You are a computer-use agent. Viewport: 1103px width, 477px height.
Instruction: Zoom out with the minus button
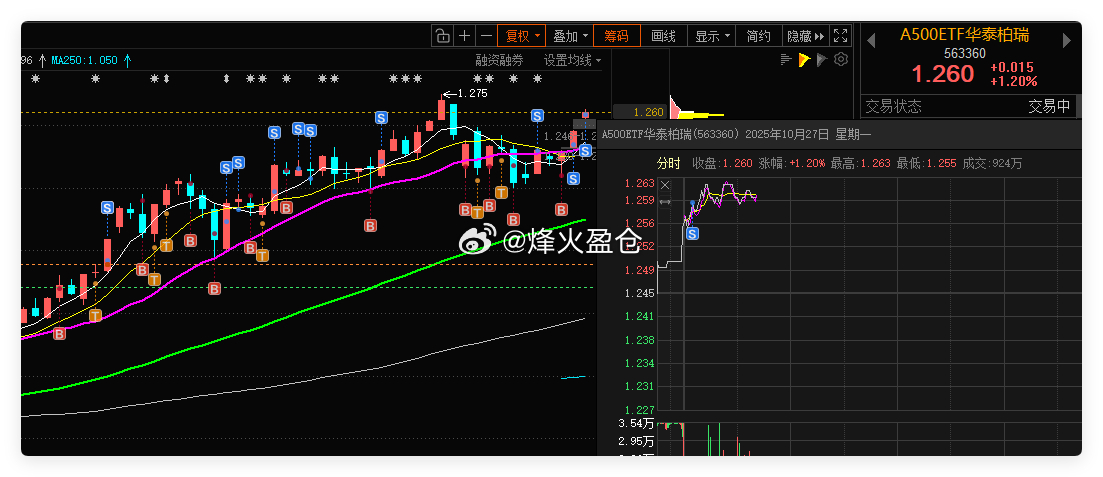pos(486,36)
